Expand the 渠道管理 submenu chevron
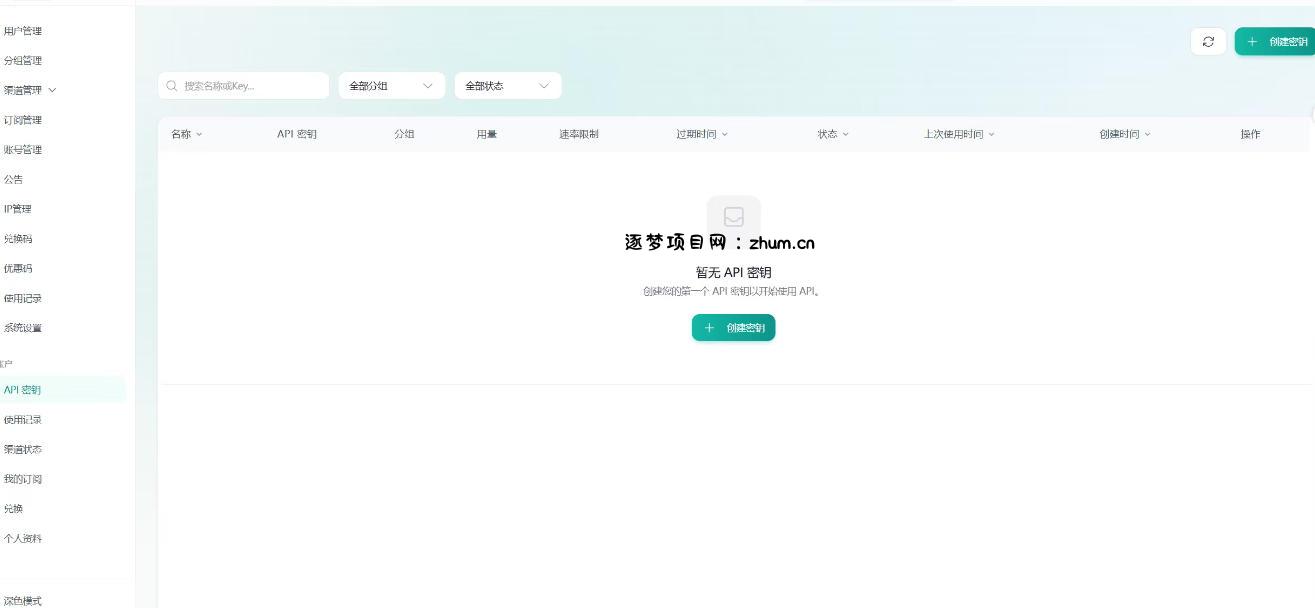This screenshot has height=608, width=1315. (53, 89)
